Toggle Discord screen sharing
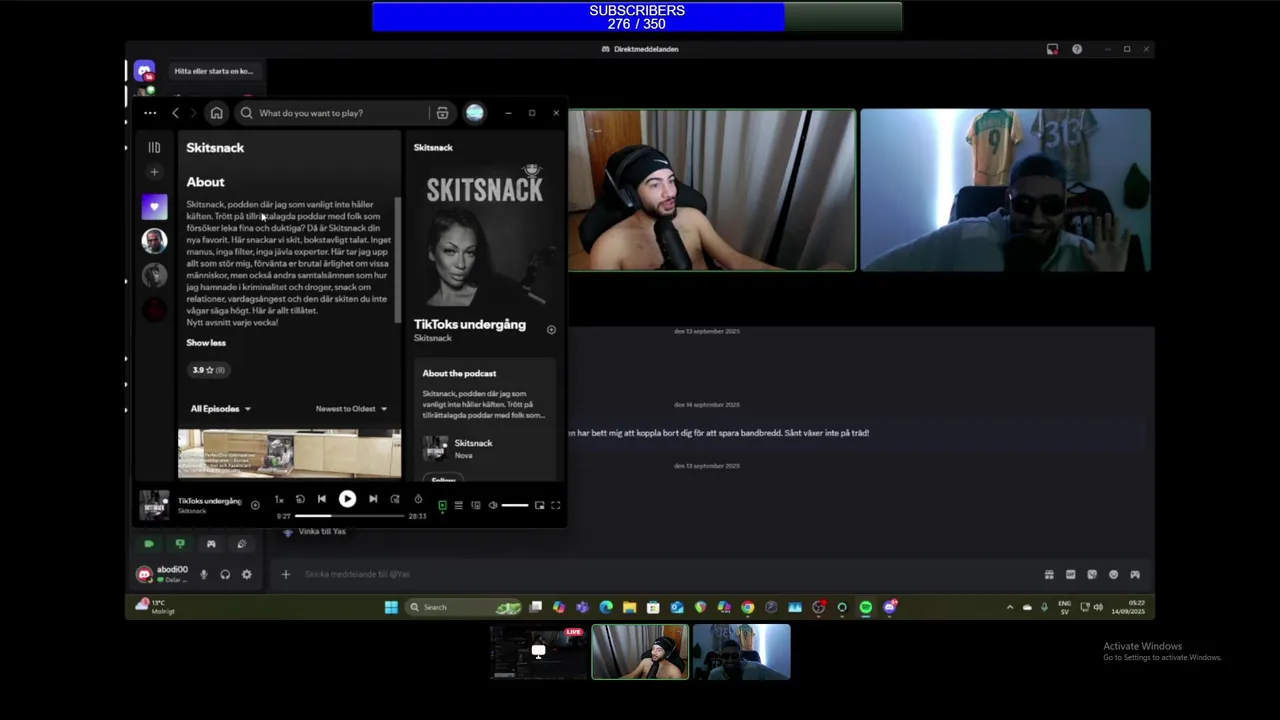Screen dimensions: 1280x720 point(180,544)
